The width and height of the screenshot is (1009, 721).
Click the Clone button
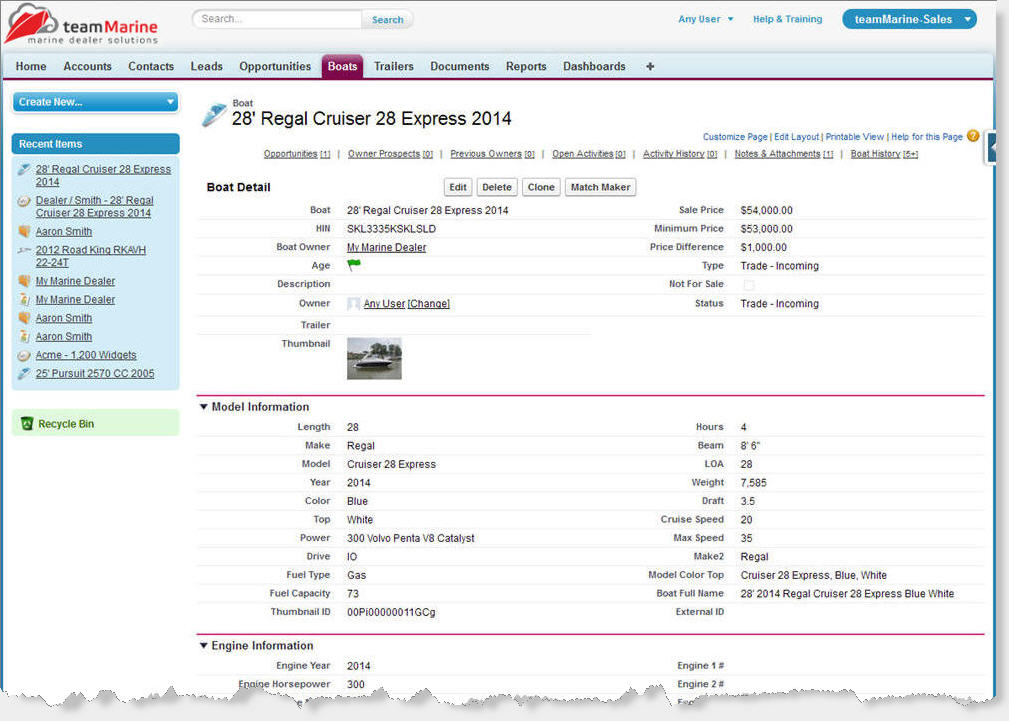pos(541,187)
